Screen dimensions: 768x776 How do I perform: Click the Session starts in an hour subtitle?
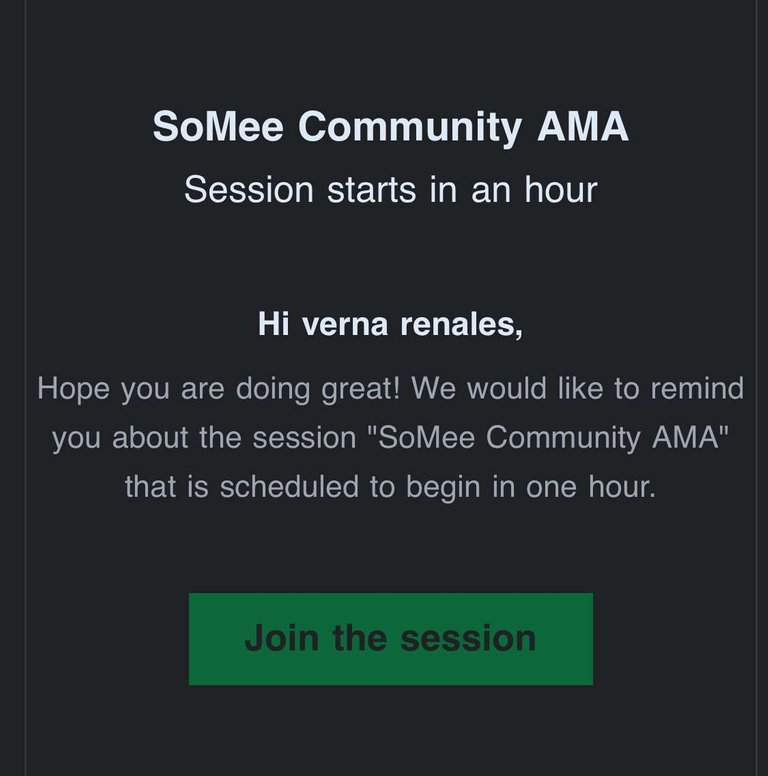pos(390,190)
